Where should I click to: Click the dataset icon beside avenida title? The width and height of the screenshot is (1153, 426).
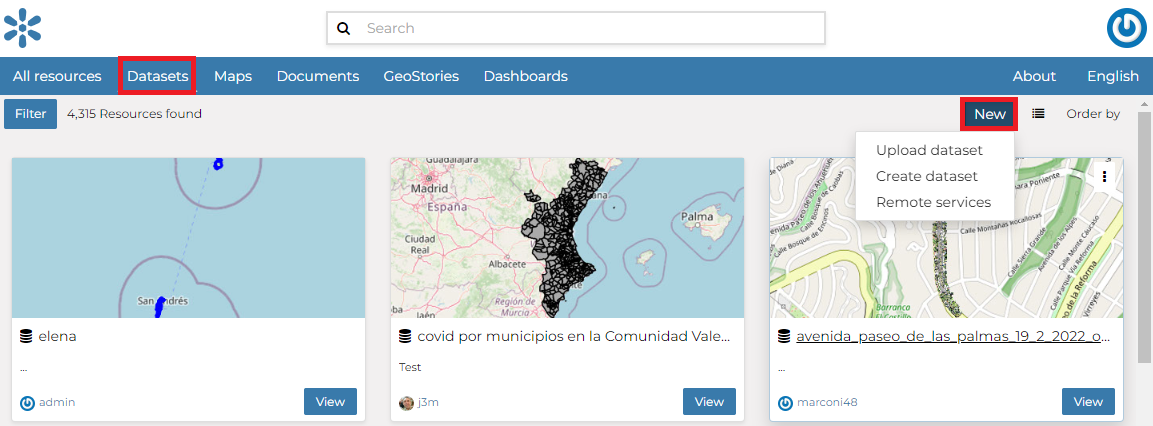[x=784, y=337]
